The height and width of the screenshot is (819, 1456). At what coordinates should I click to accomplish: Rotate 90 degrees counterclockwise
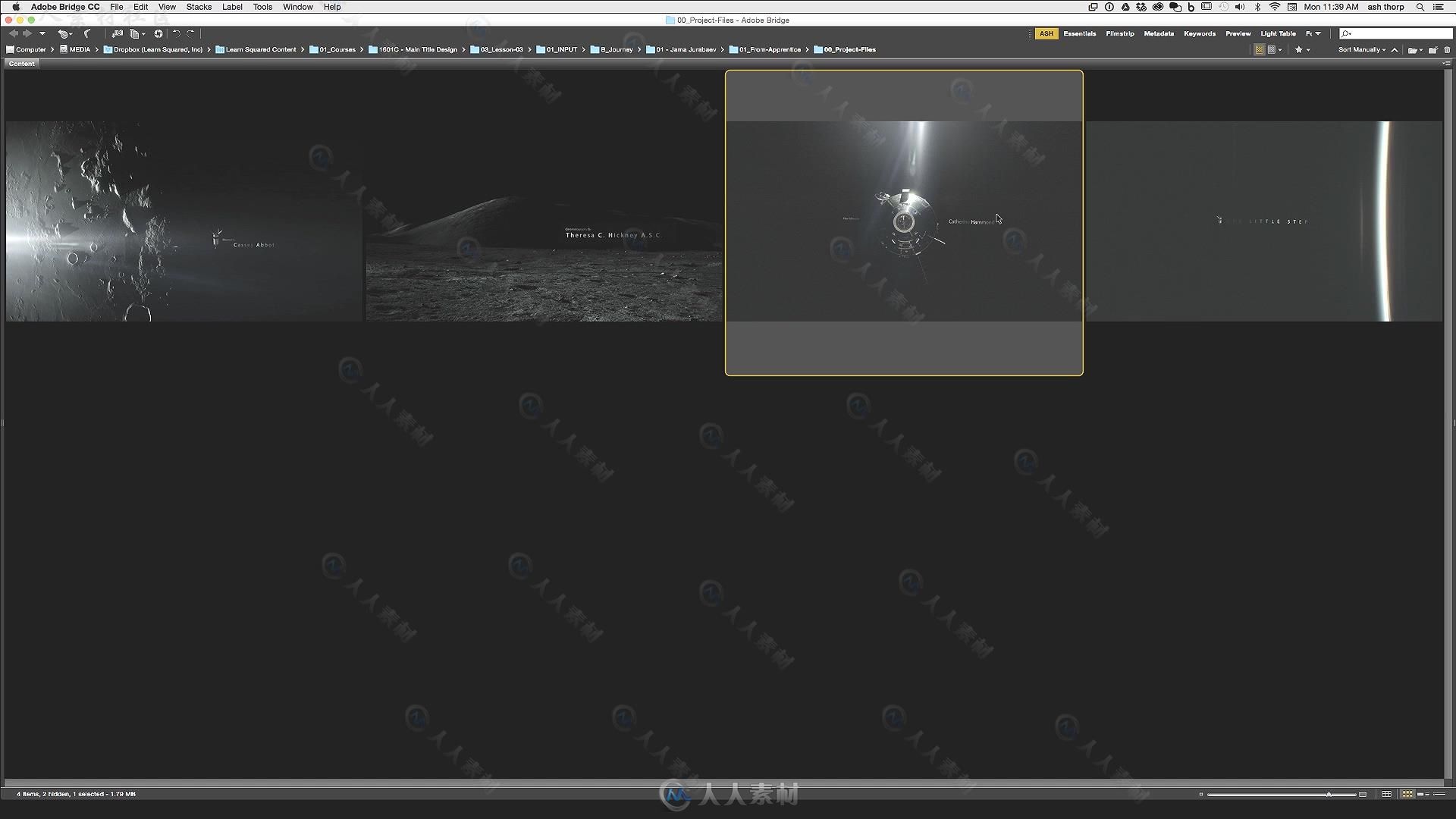[177, 33]
